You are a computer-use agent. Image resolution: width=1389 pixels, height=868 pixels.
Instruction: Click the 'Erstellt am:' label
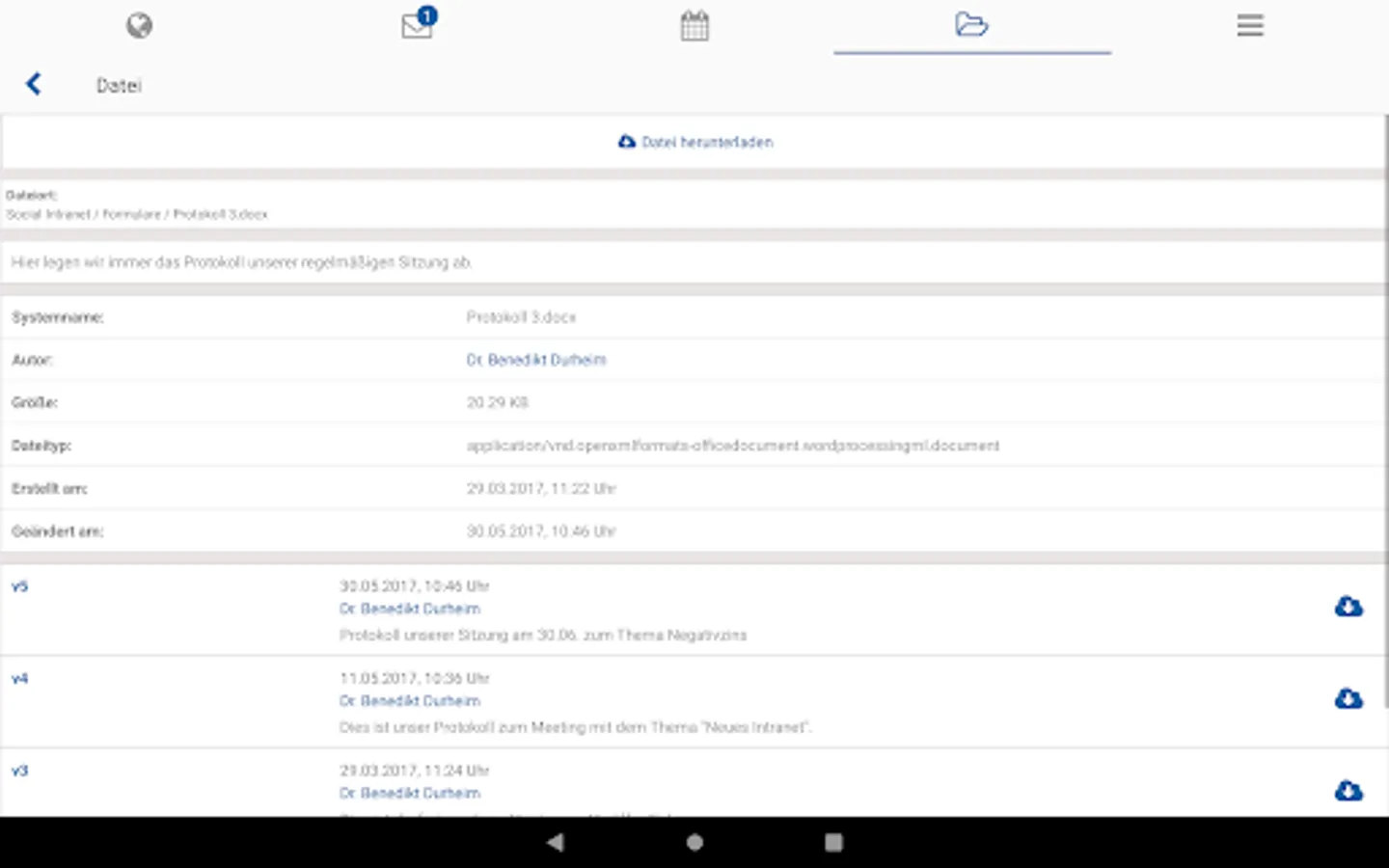click(x=49, y=489)
